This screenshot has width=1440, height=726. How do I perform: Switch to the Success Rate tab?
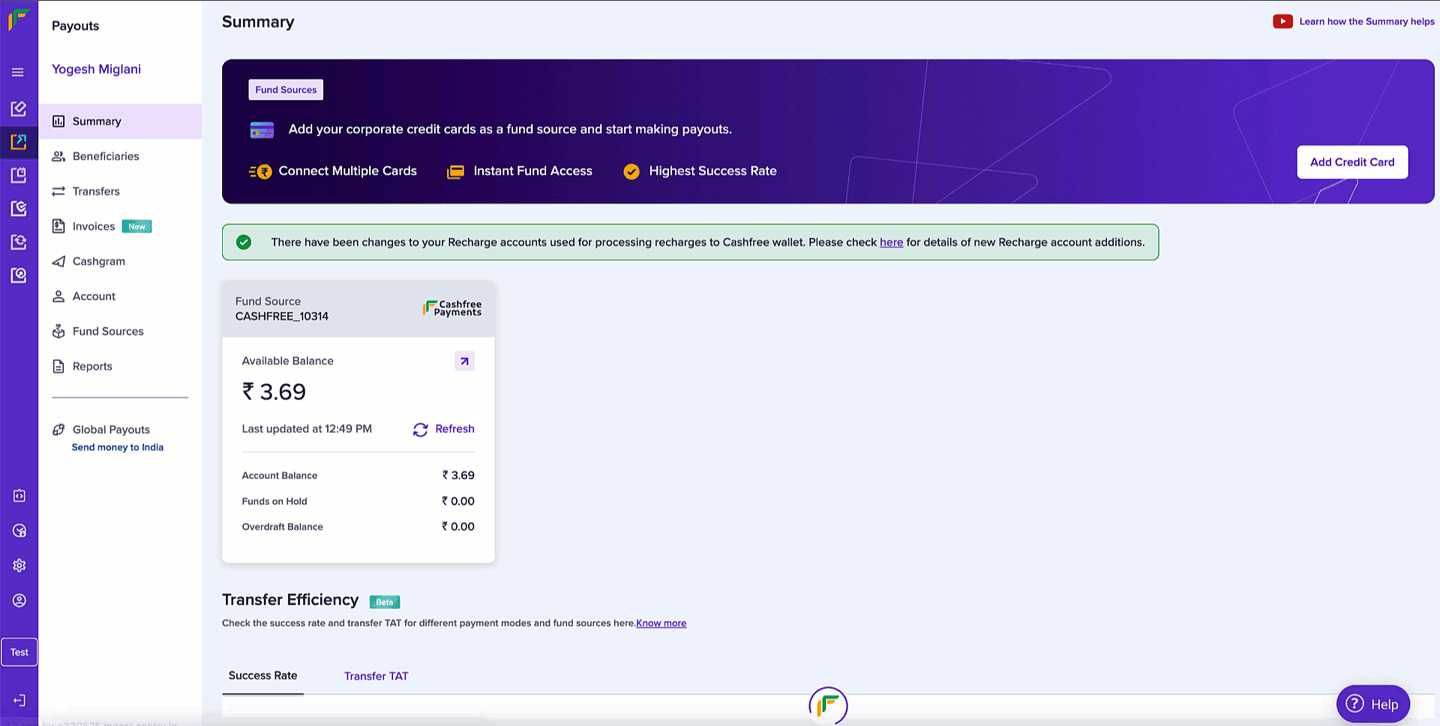point(263,676)
